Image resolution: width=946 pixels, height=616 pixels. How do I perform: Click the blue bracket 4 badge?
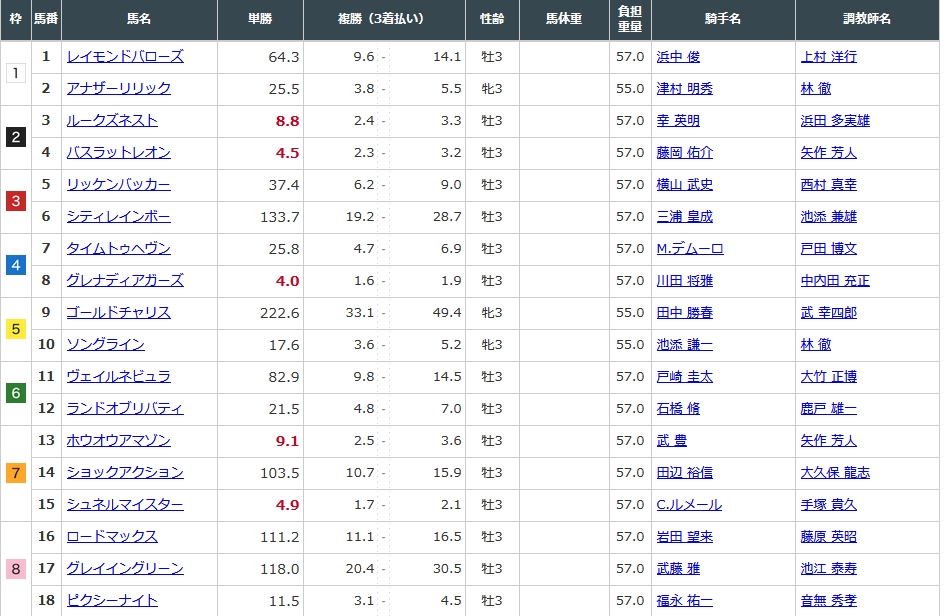[x=15, y=265]
